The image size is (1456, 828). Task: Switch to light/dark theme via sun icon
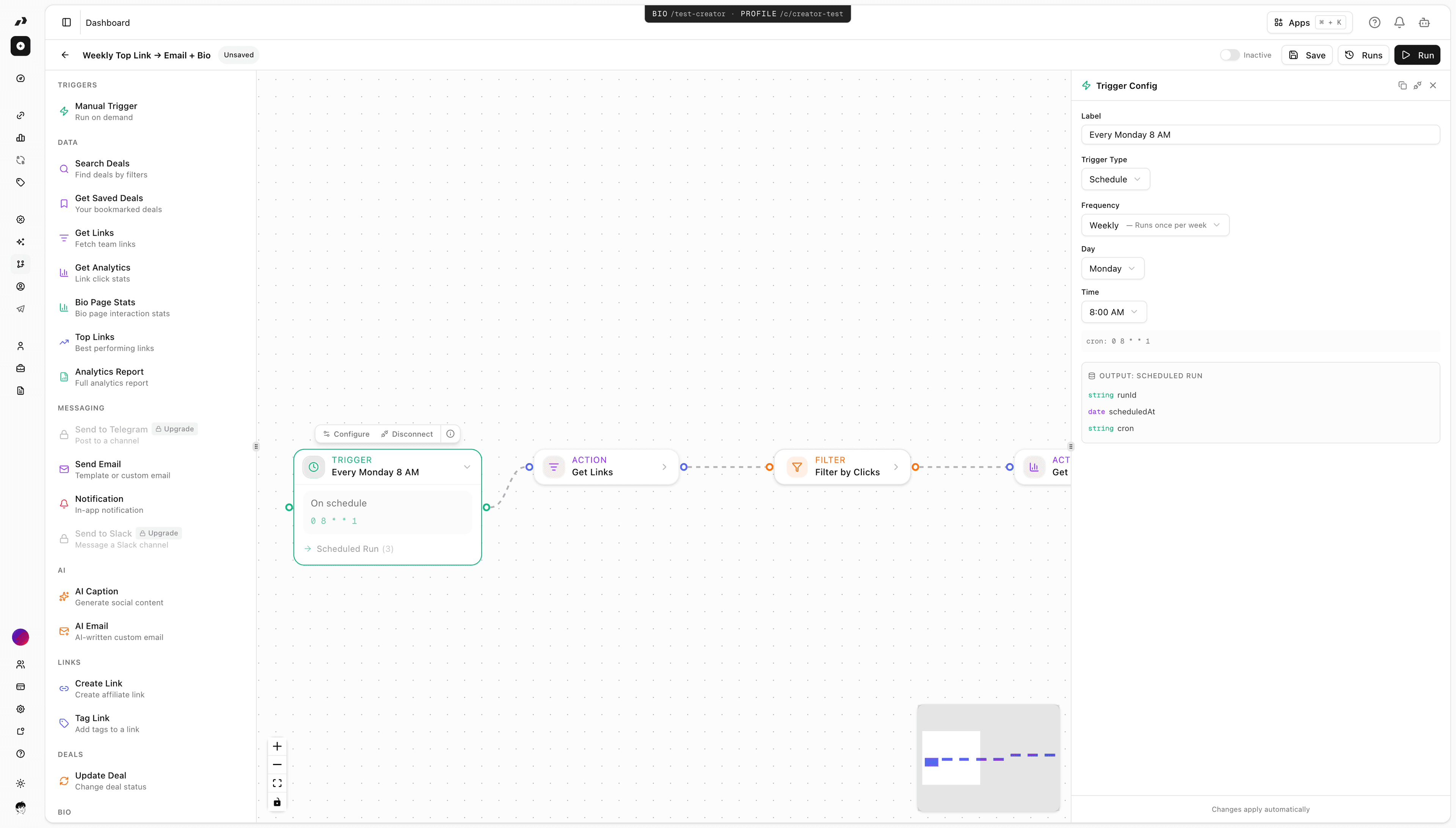20,784
